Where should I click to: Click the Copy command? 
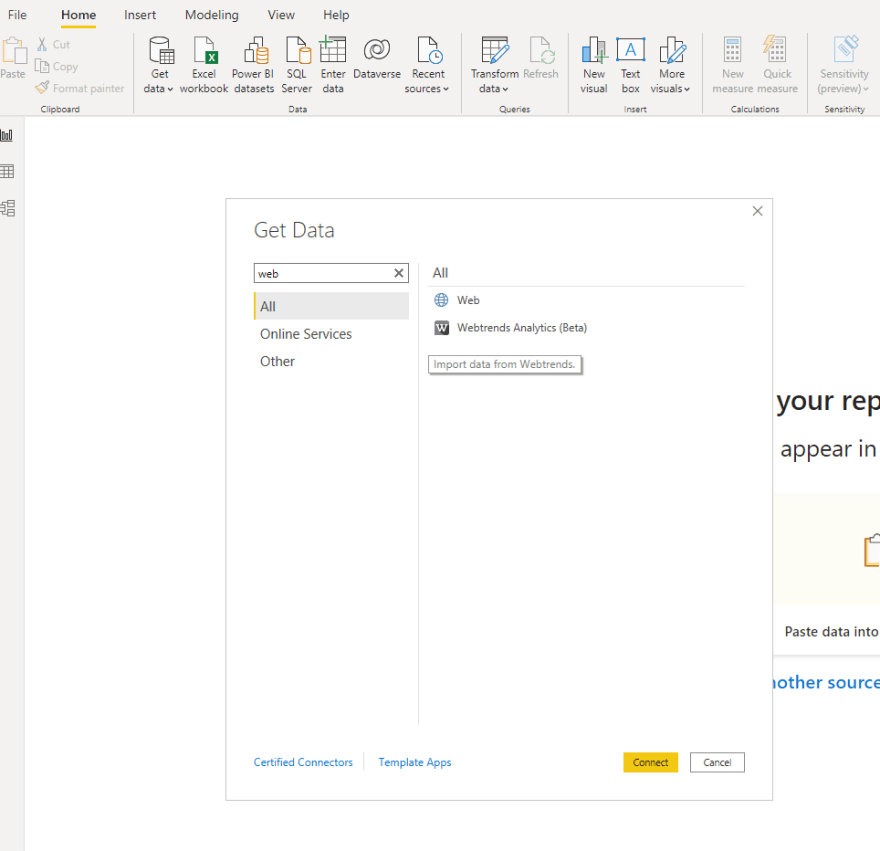click(57, 66)
